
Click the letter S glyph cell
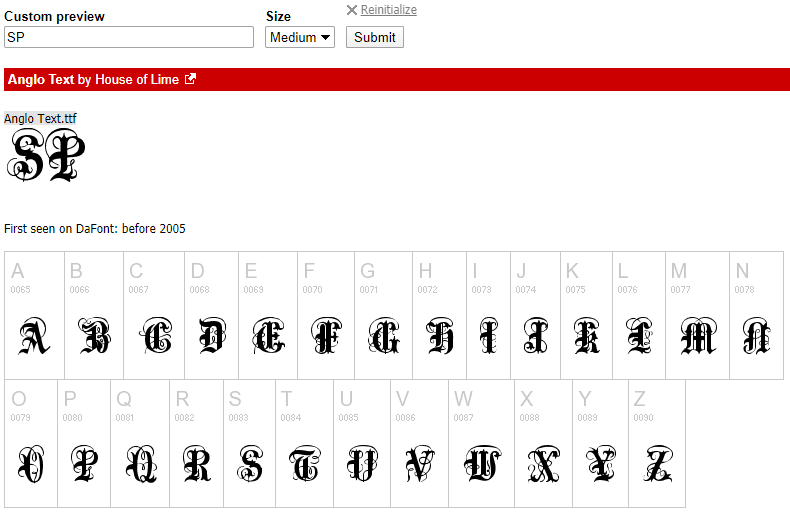[x=249, y=443]
